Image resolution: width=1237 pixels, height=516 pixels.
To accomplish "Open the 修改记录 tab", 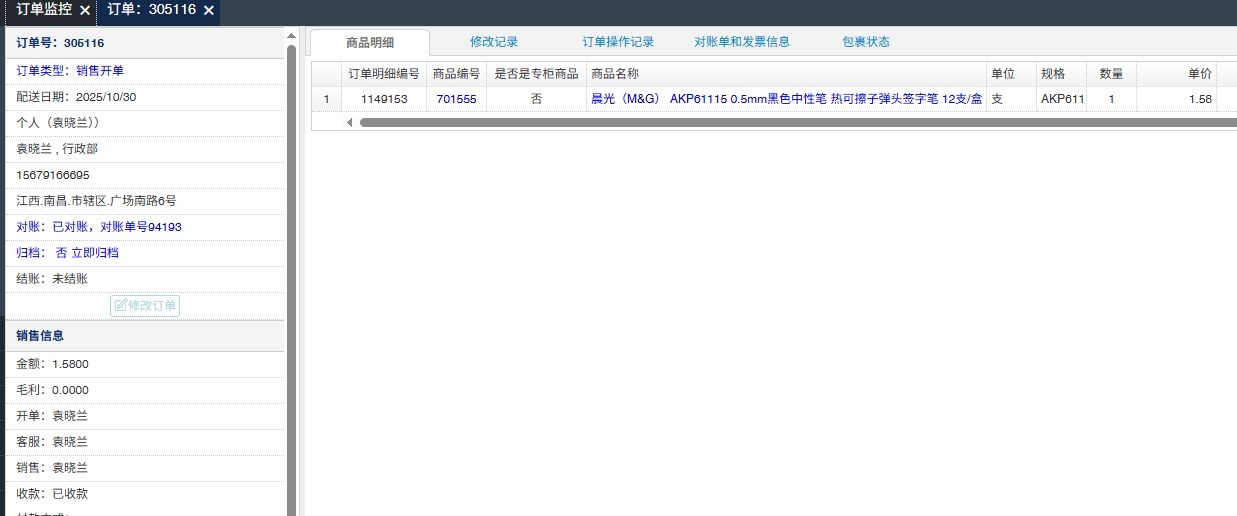I will [x=494, y=42].
